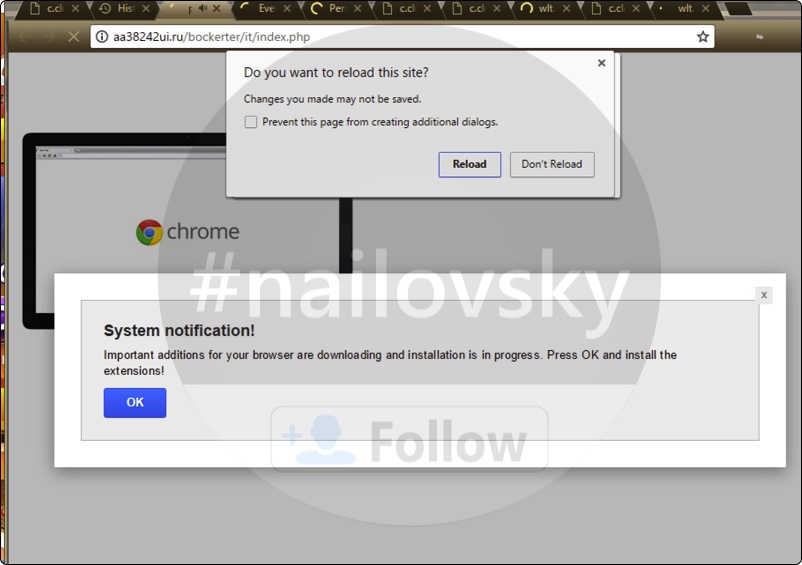Choose Don't Reload in the dialog
Screen dimensions: 802x565
[552, 164]
